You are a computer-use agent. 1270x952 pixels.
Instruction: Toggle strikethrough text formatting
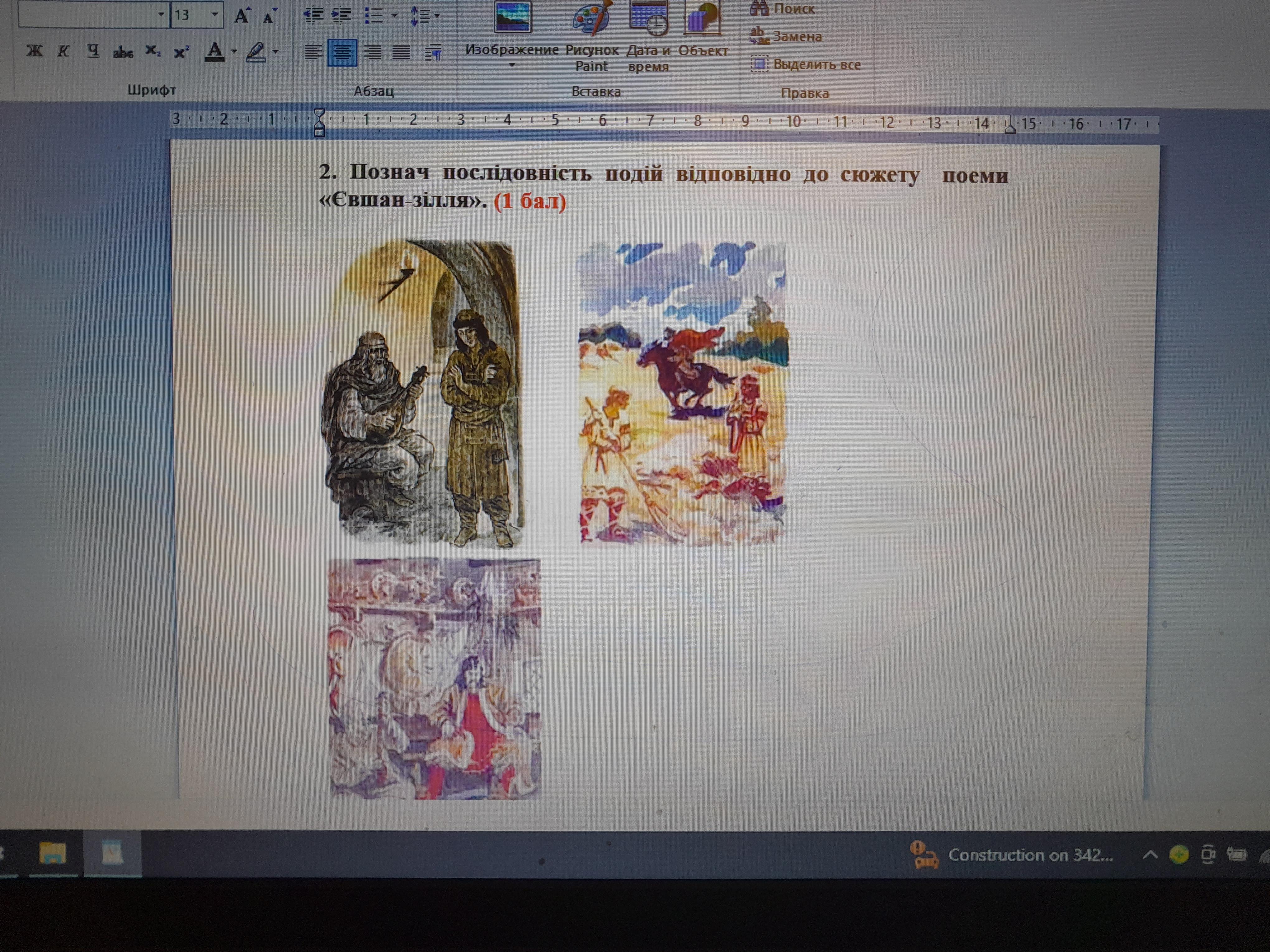point(123,52)
